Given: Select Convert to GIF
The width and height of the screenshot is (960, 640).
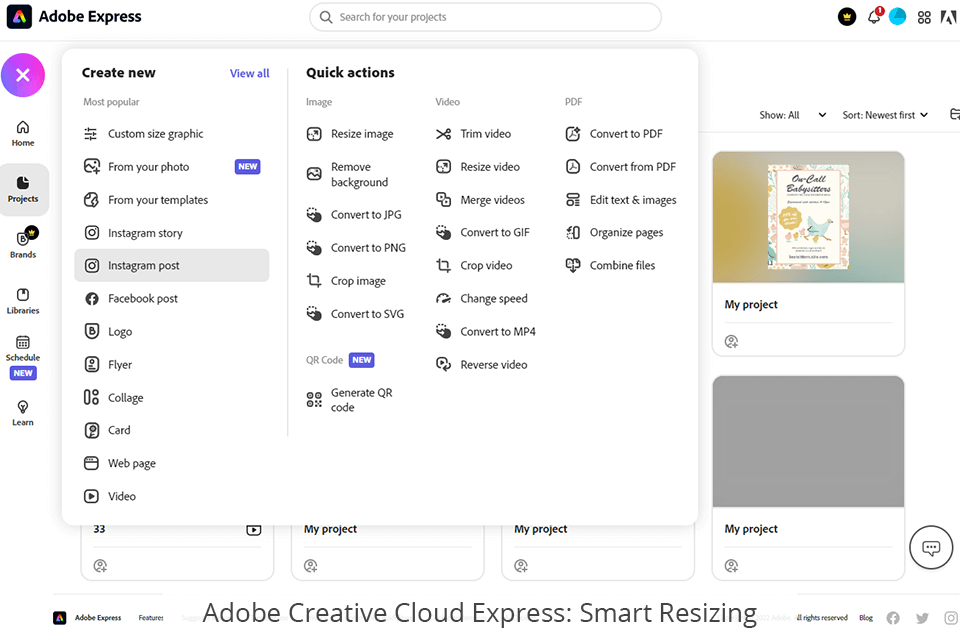Looking at the screenshot, I should click(482, 232).
